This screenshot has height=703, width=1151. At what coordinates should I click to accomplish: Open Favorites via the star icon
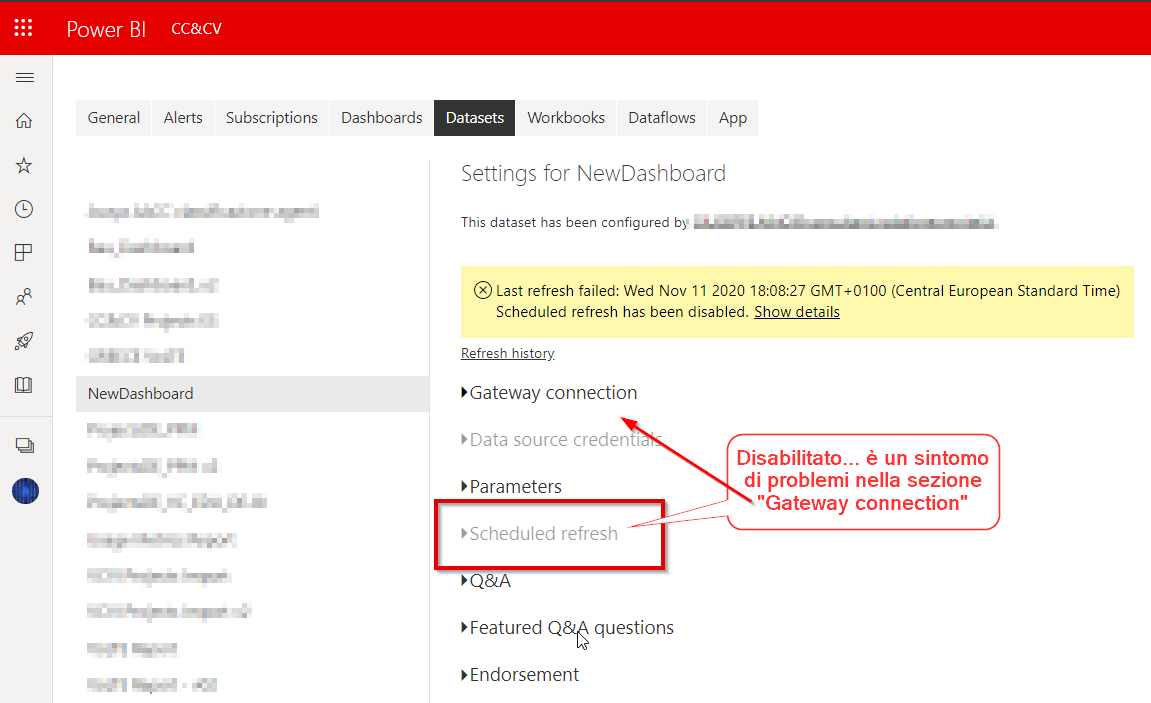tap(25, 164)
